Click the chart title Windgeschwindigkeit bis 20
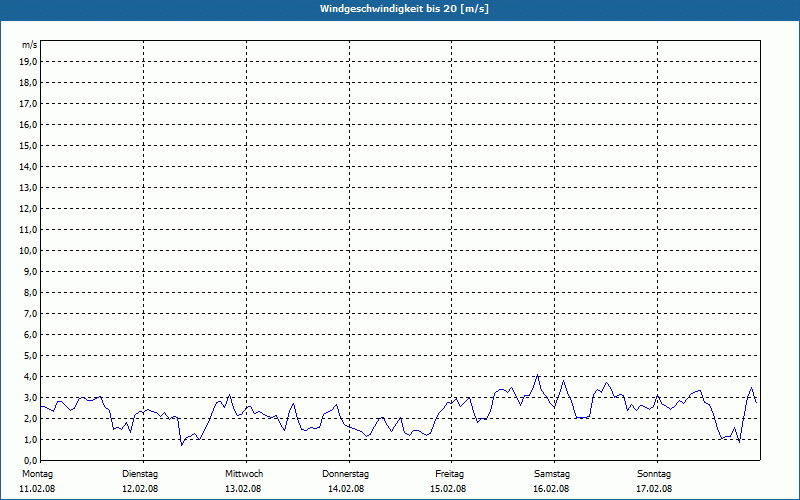Screen dimensions: 800x500 405,9
